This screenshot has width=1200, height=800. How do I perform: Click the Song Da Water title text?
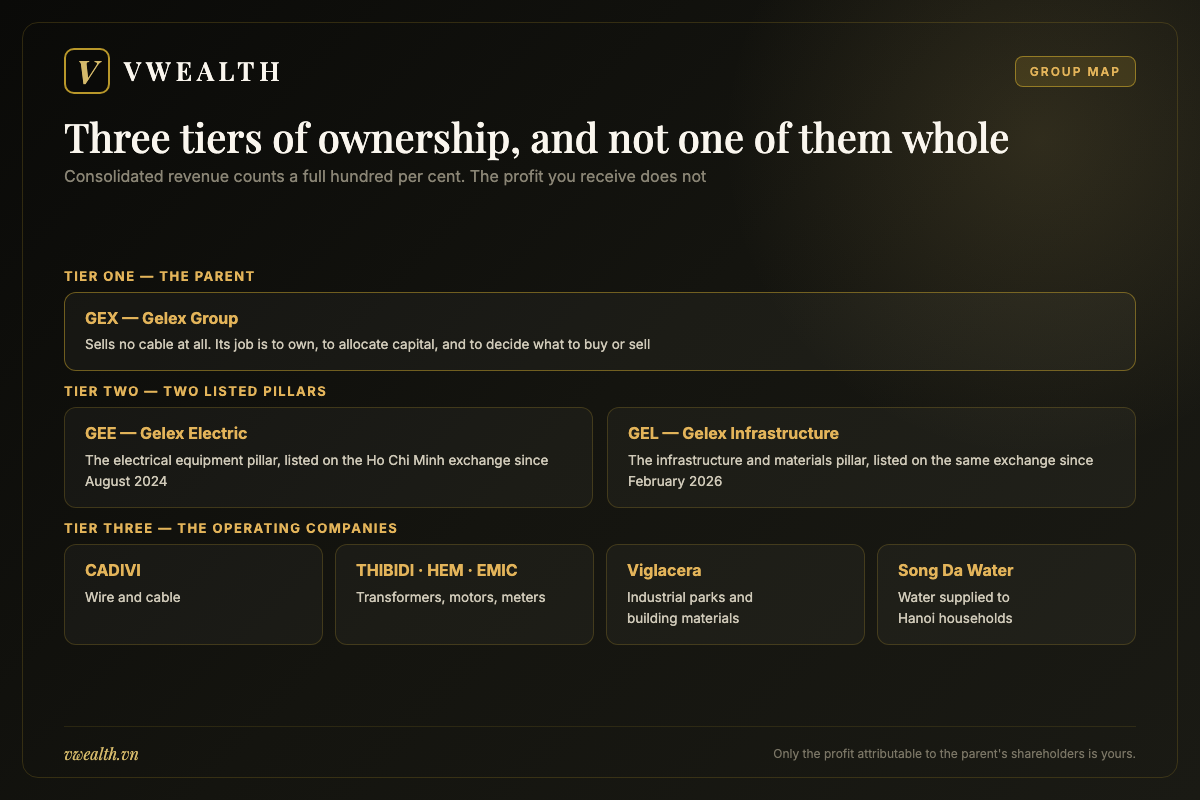955,571
